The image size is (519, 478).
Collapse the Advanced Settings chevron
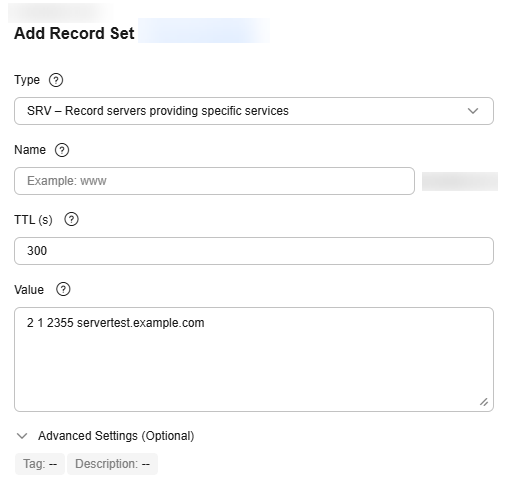(x=22, y=436)
